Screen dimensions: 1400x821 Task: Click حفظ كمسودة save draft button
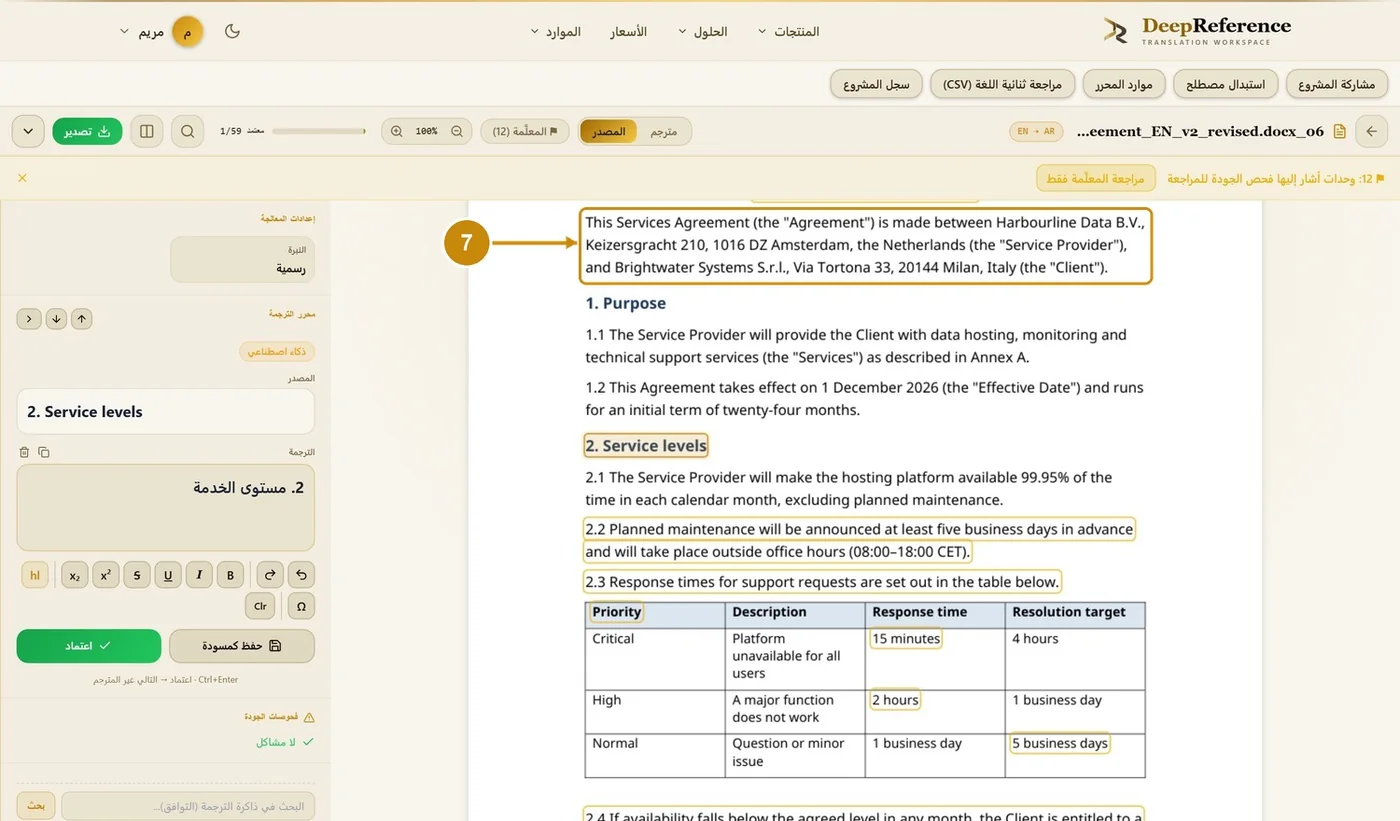pos(242,646)
